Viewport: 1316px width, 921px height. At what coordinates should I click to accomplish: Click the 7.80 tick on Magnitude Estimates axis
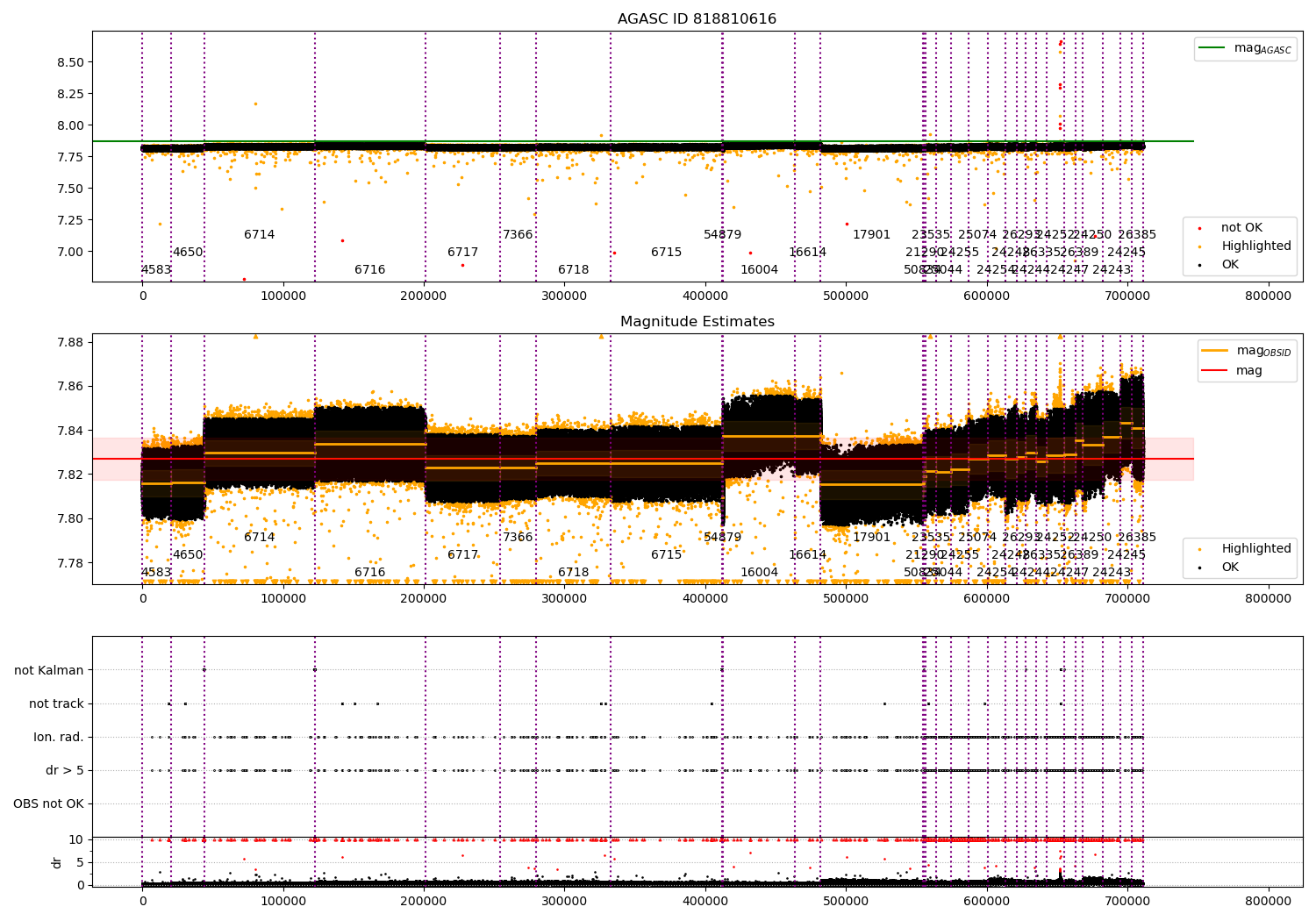[70, 518]
